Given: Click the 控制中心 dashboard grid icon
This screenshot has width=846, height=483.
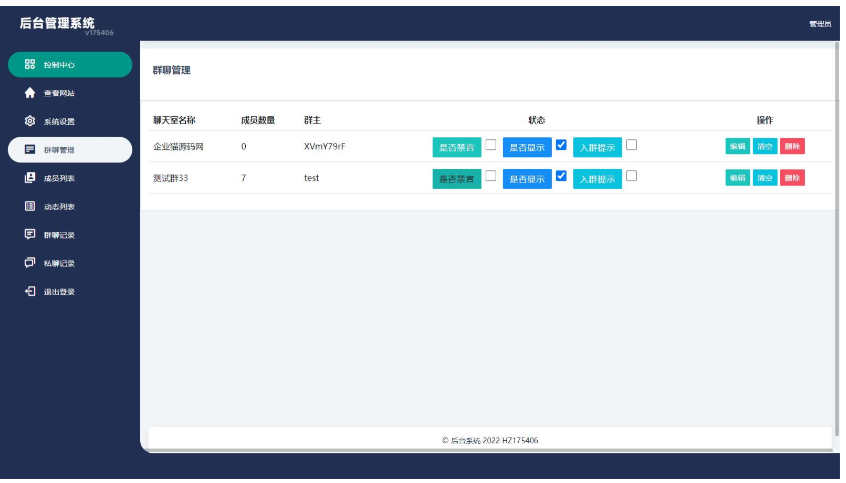Looking at the screenshot, I should click(x=30, y=65).
